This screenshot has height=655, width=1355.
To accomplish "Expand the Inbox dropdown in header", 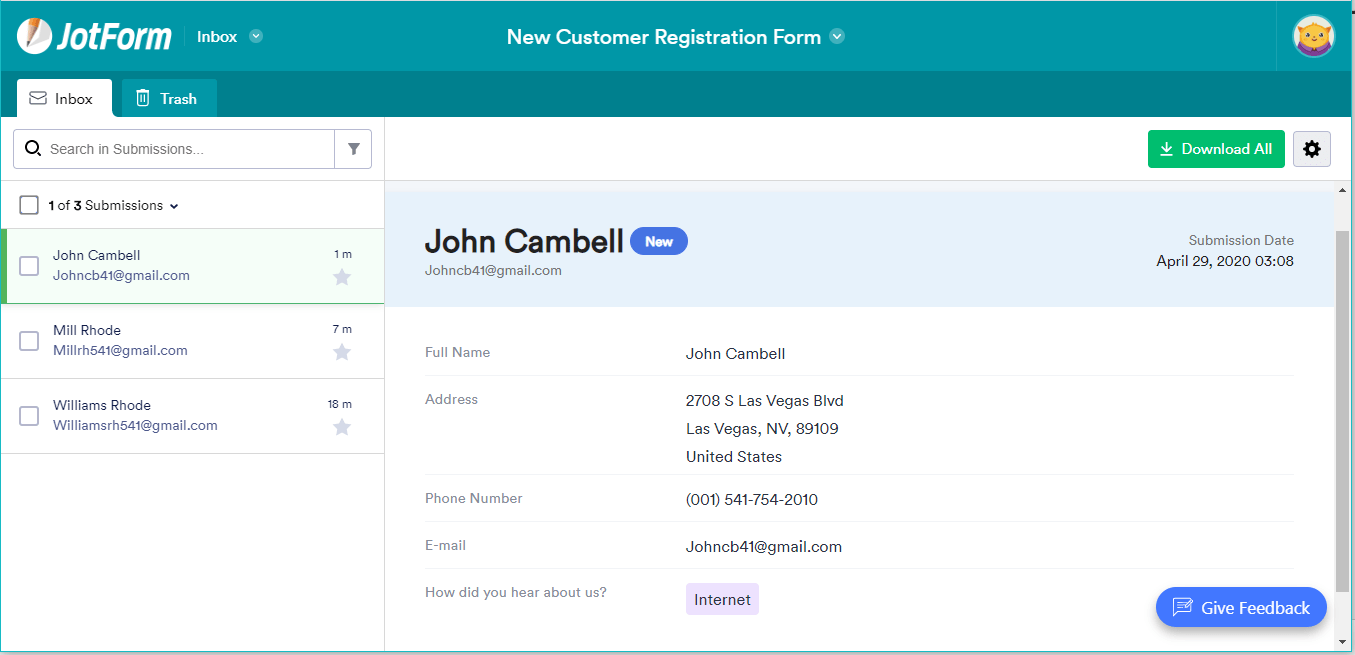I will click(256, 37).
